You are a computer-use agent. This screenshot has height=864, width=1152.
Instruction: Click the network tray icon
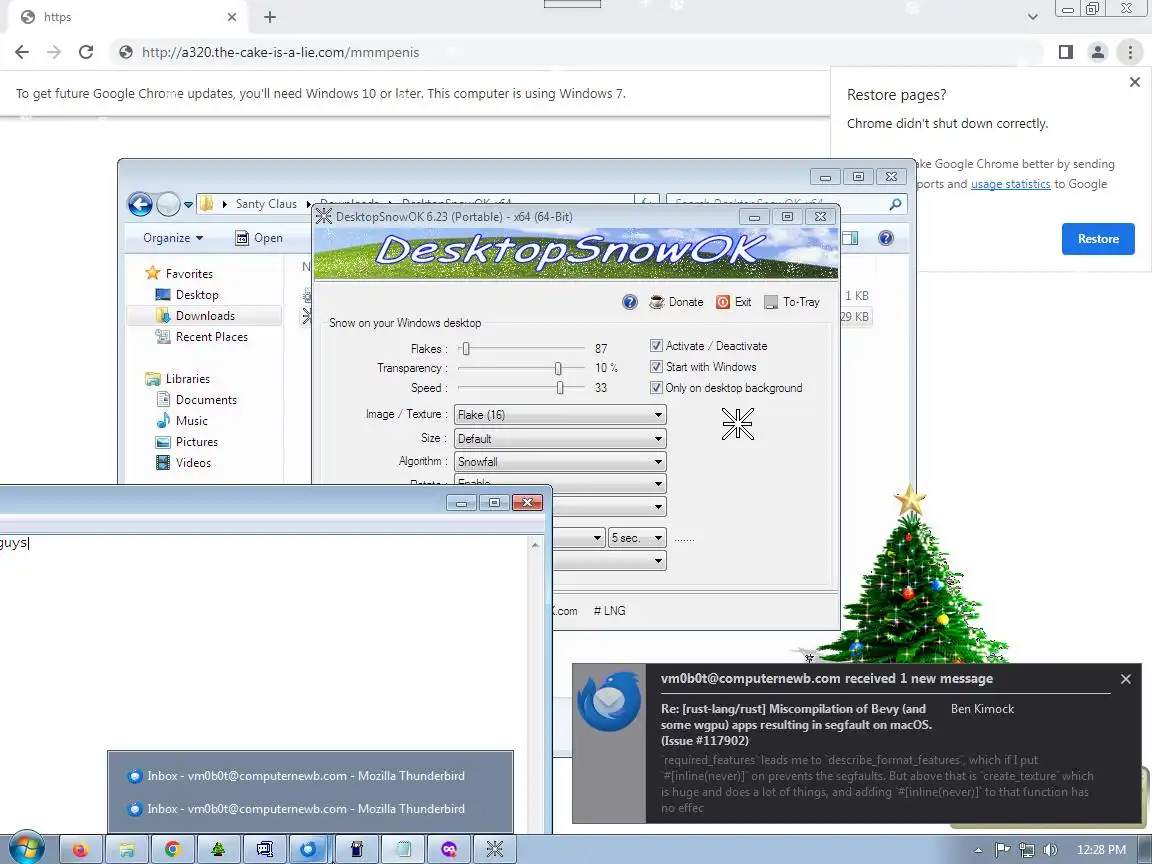[x=1026, y=850]
